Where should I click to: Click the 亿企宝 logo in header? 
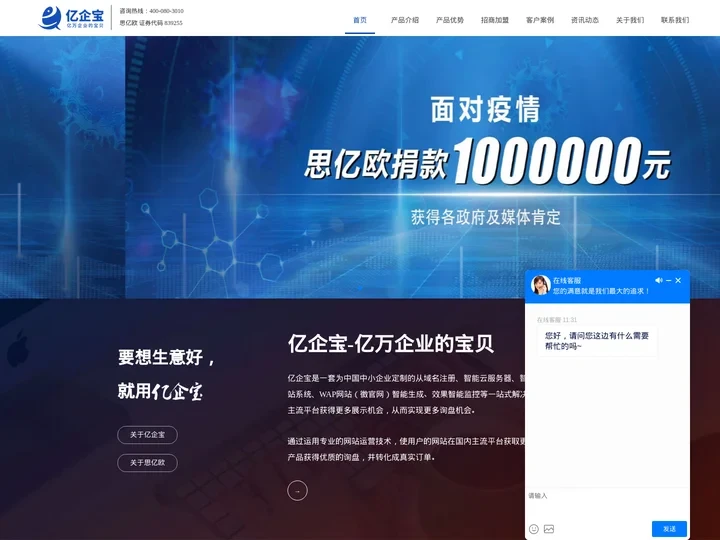pos(72,17)
